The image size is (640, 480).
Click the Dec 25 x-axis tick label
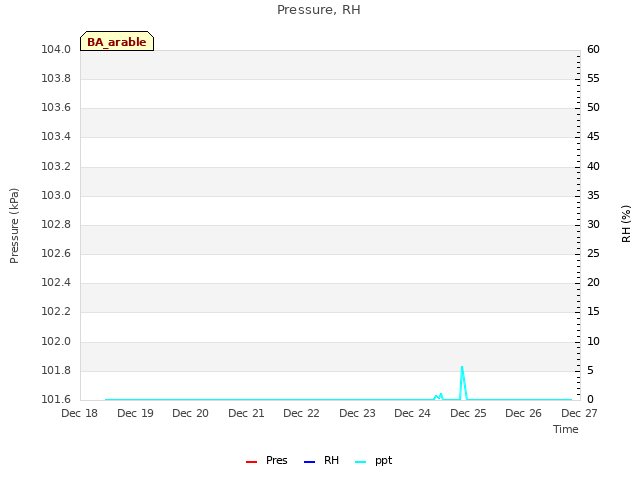(x=468, y=413)
